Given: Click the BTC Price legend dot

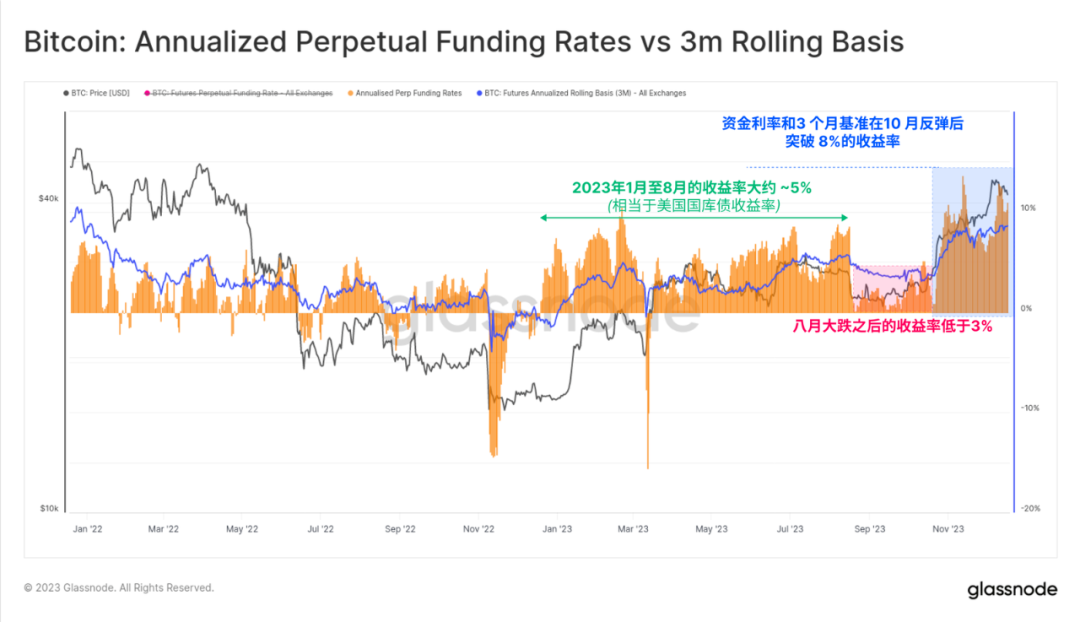Looking at the screenshot, I should click(64, 93).
